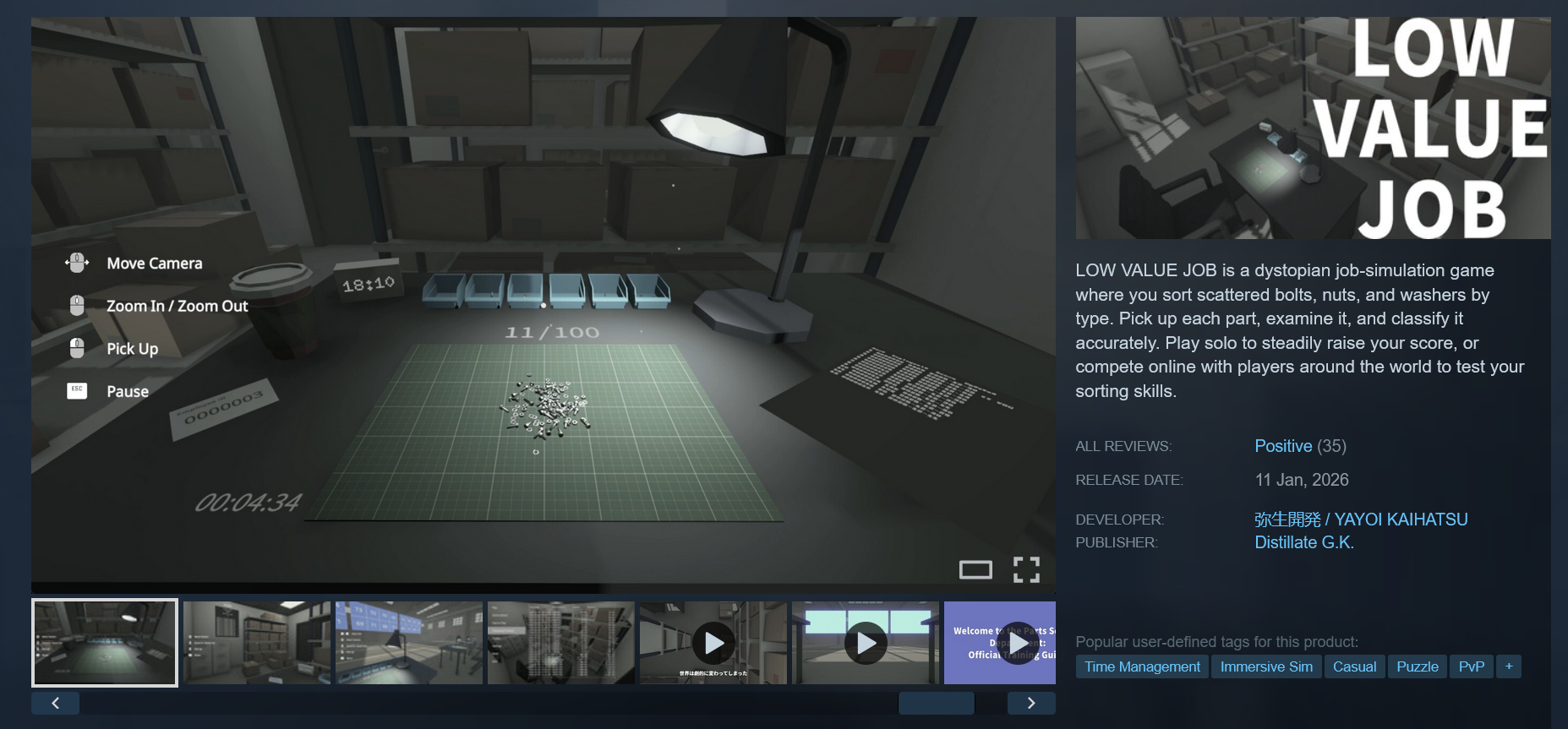The width and height of the screenshot is (1568, 729).
Task: Open the Immersive Sim tag
Action: 1266,666
